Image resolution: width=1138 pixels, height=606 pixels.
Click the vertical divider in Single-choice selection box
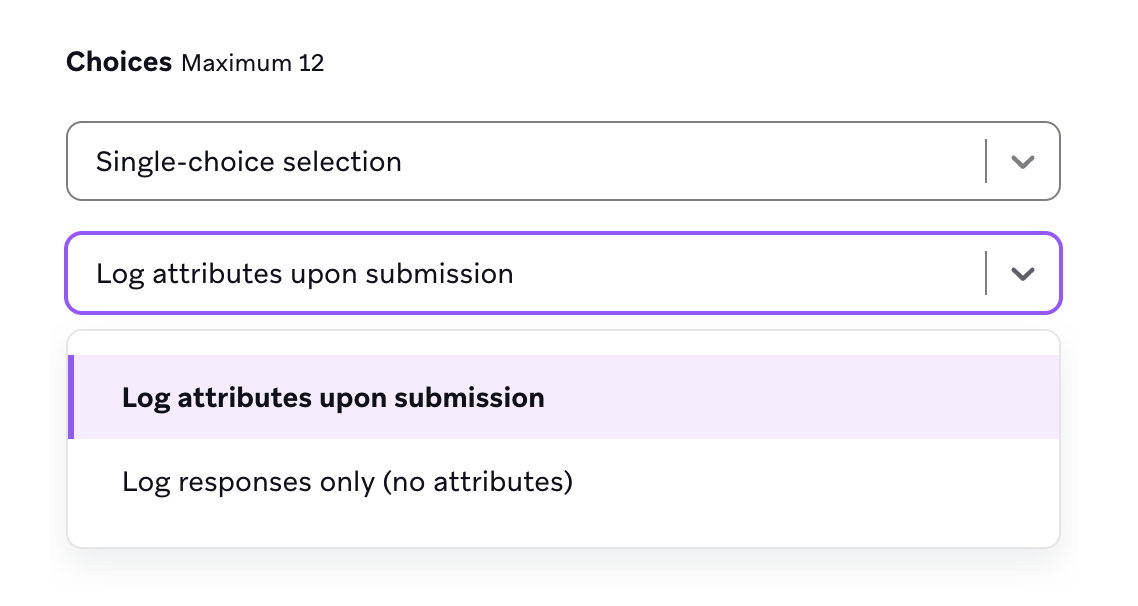point(986,161)
